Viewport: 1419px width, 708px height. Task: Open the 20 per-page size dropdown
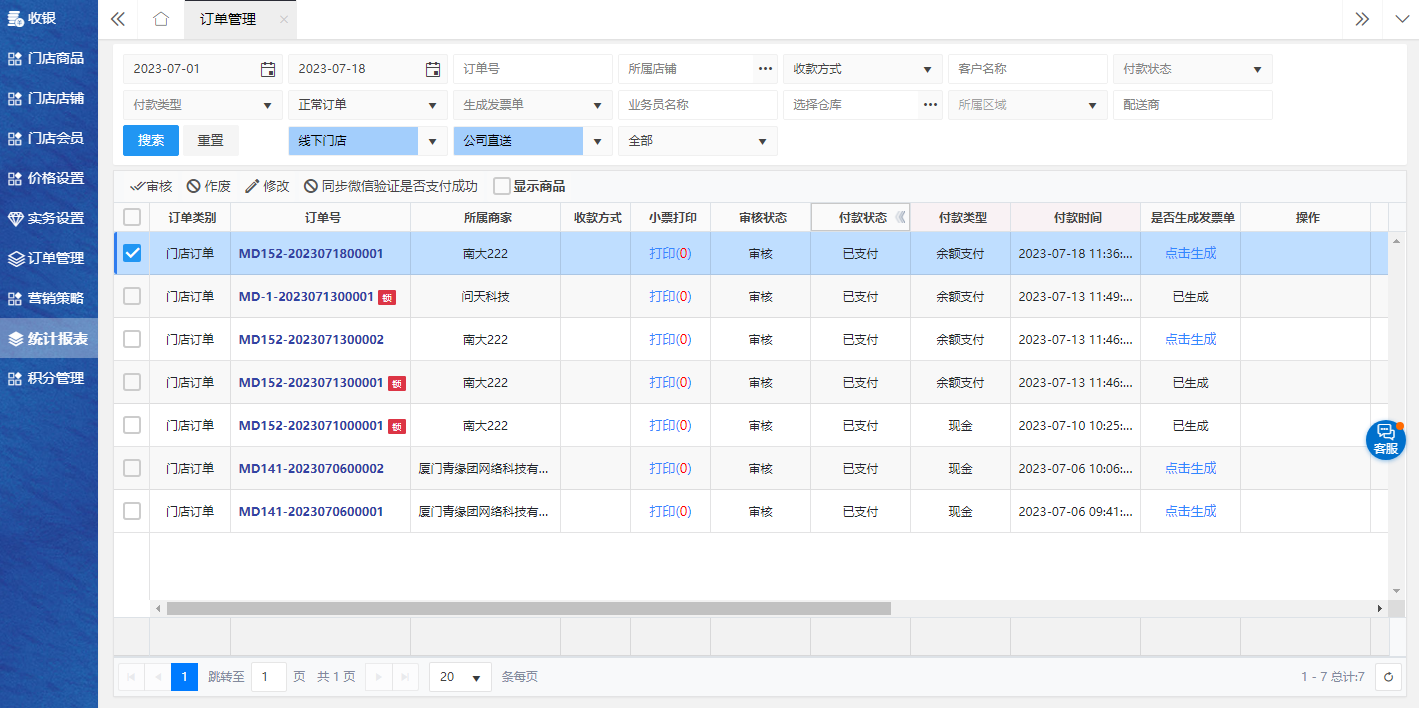click(460, 677)
